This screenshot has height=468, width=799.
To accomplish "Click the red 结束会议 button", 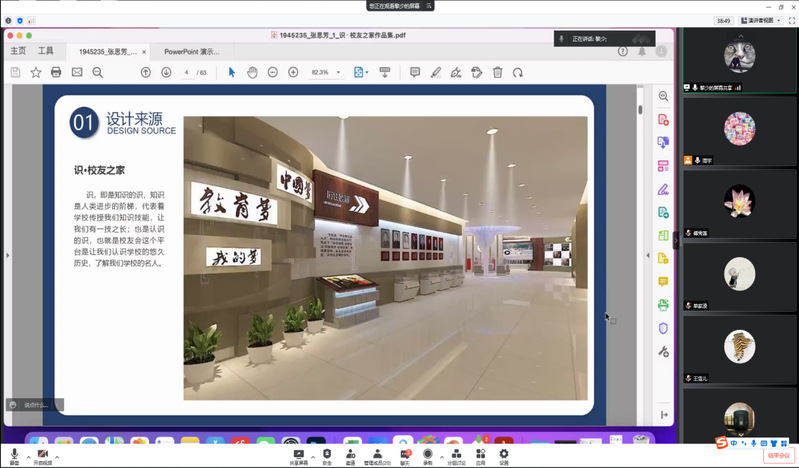I will (777, 455).
